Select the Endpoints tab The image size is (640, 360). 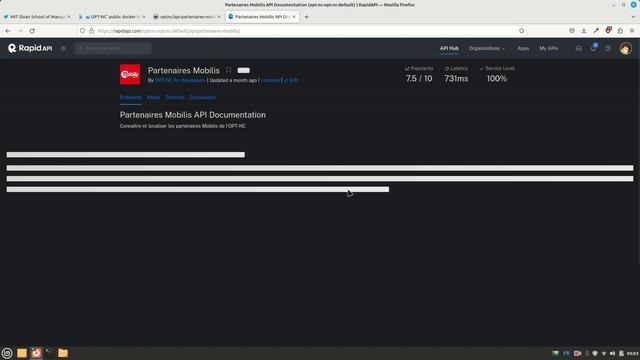pyautogui.click(x=131, y=98)
